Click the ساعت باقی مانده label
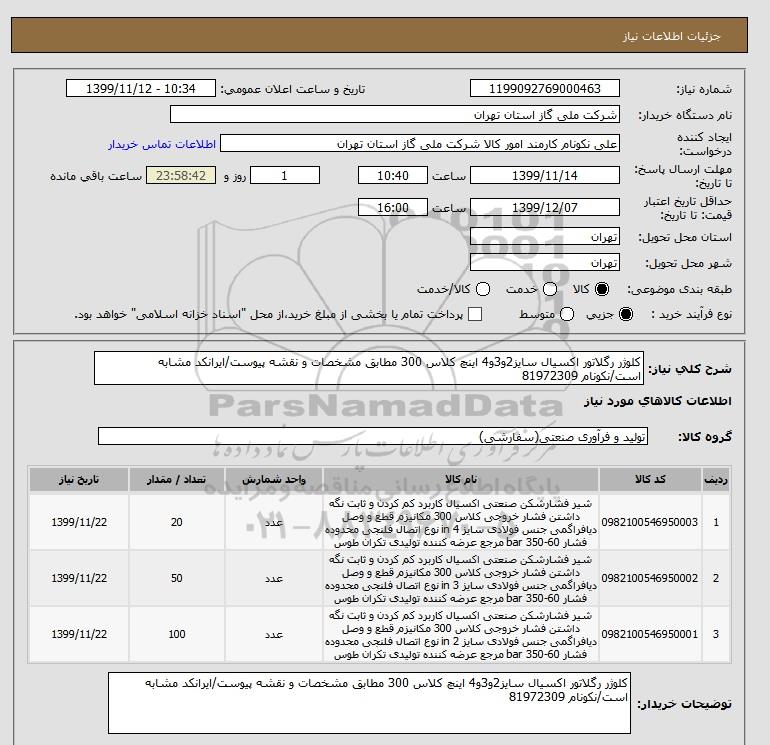 coord(96,176)
